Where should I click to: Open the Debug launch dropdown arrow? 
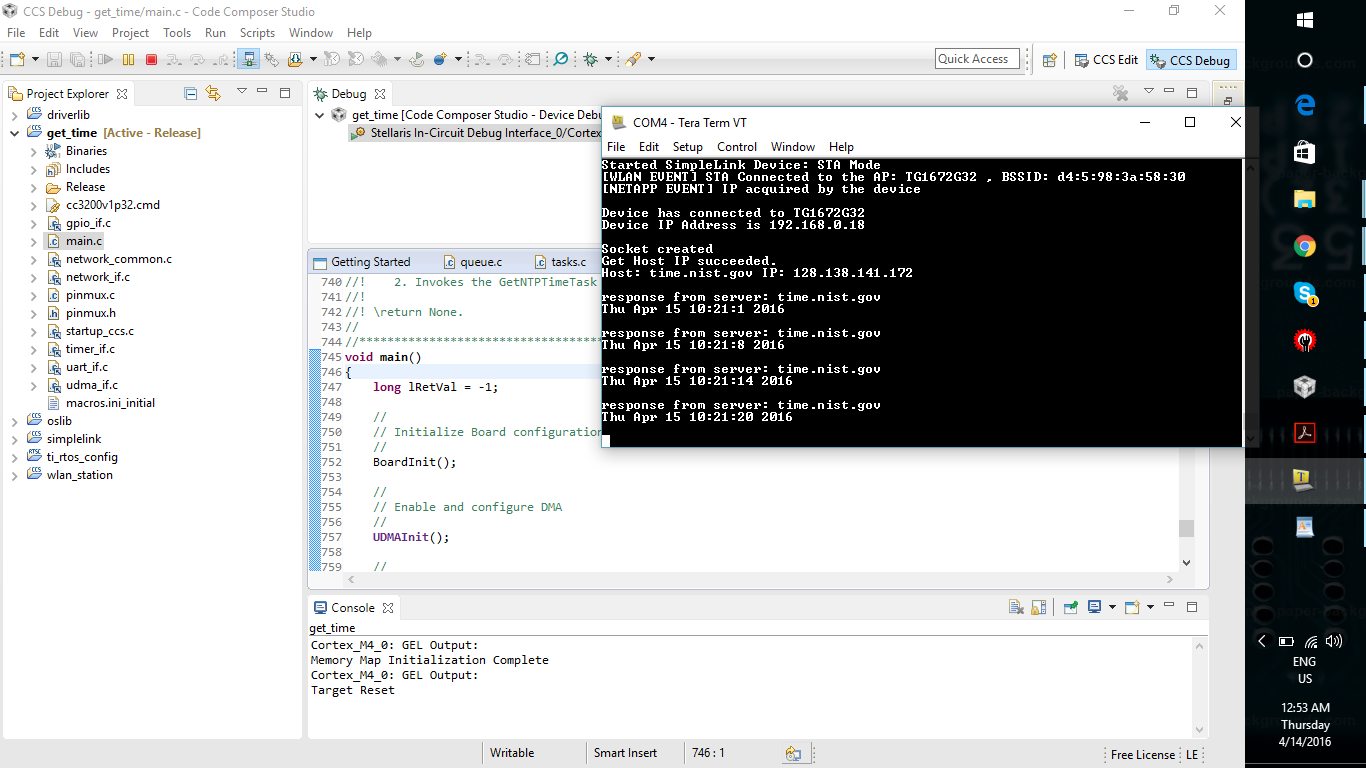tap(608, 60)
